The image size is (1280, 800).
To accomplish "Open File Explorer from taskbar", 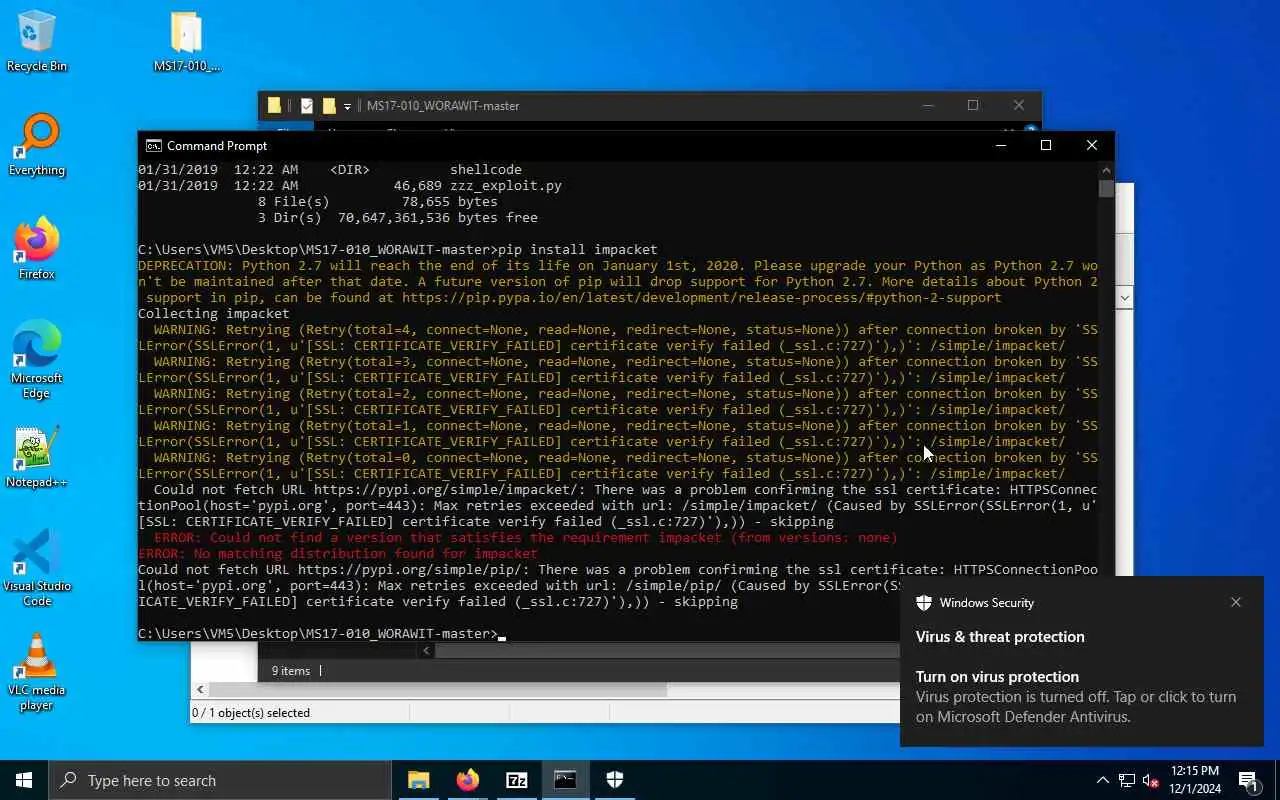I will (x=418, y=780).
